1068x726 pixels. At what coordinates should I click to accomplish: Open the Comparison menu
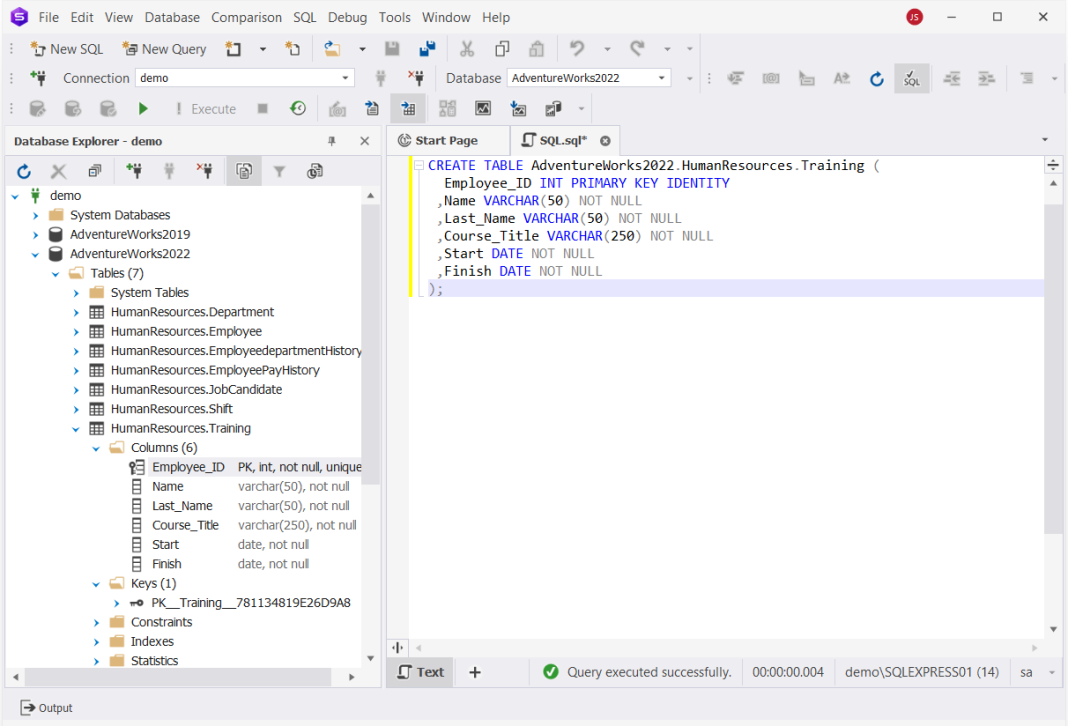(246, 17)
